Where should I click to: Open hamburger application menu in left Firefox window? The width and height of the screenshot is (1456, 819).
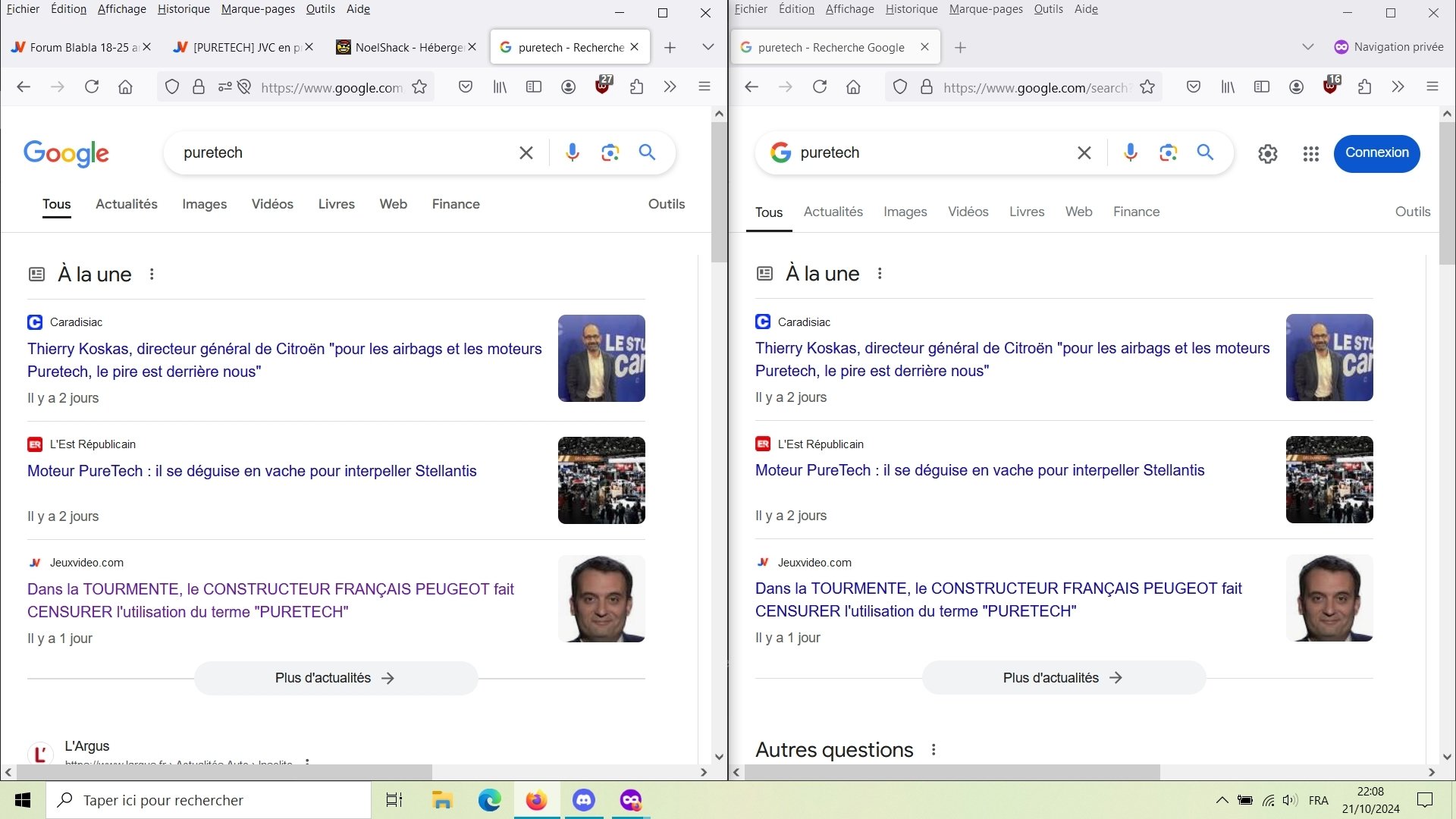[704, 87]
